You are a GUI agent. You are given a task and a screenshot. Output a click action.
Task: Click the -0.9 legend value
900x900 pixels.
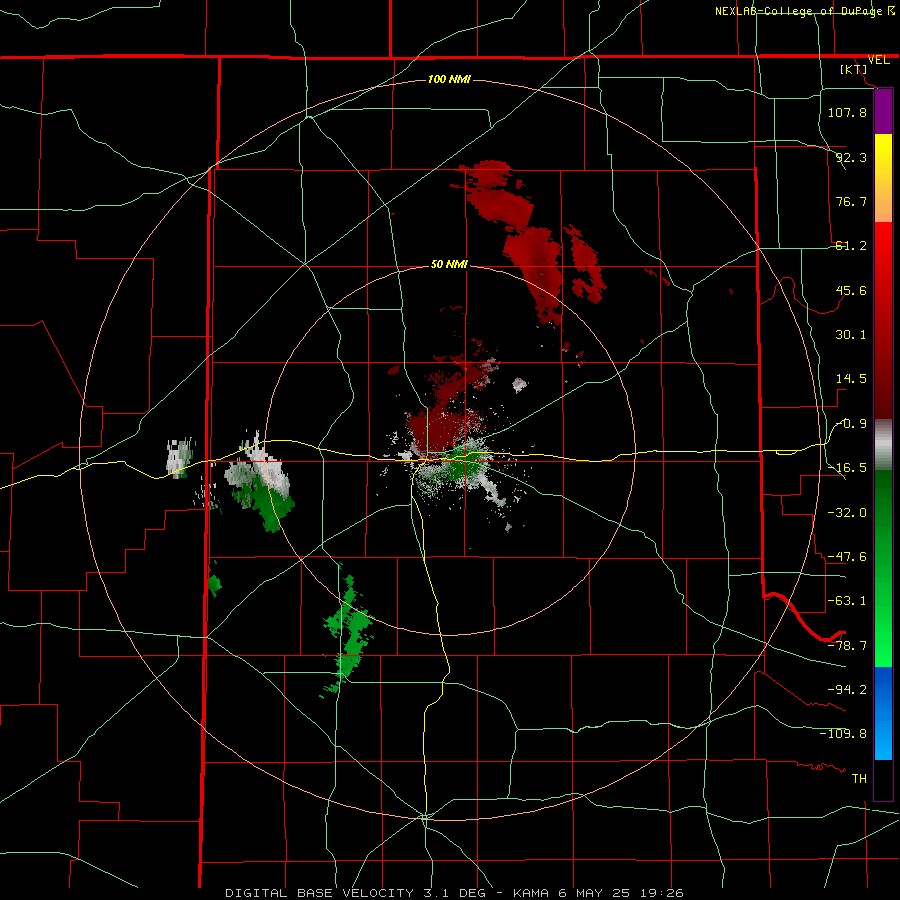click(851, 424)
